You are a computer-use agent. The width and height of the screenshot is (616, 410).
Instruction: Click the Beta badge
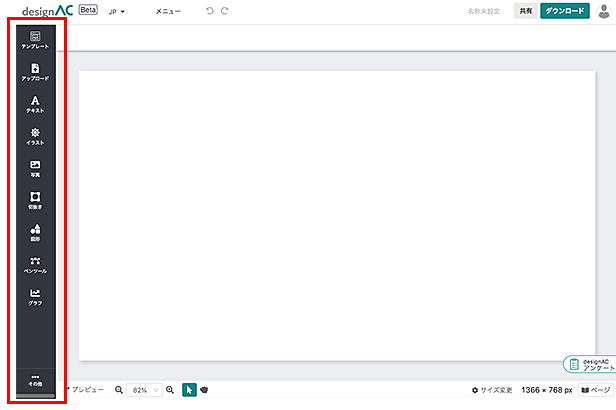(88, 10)
